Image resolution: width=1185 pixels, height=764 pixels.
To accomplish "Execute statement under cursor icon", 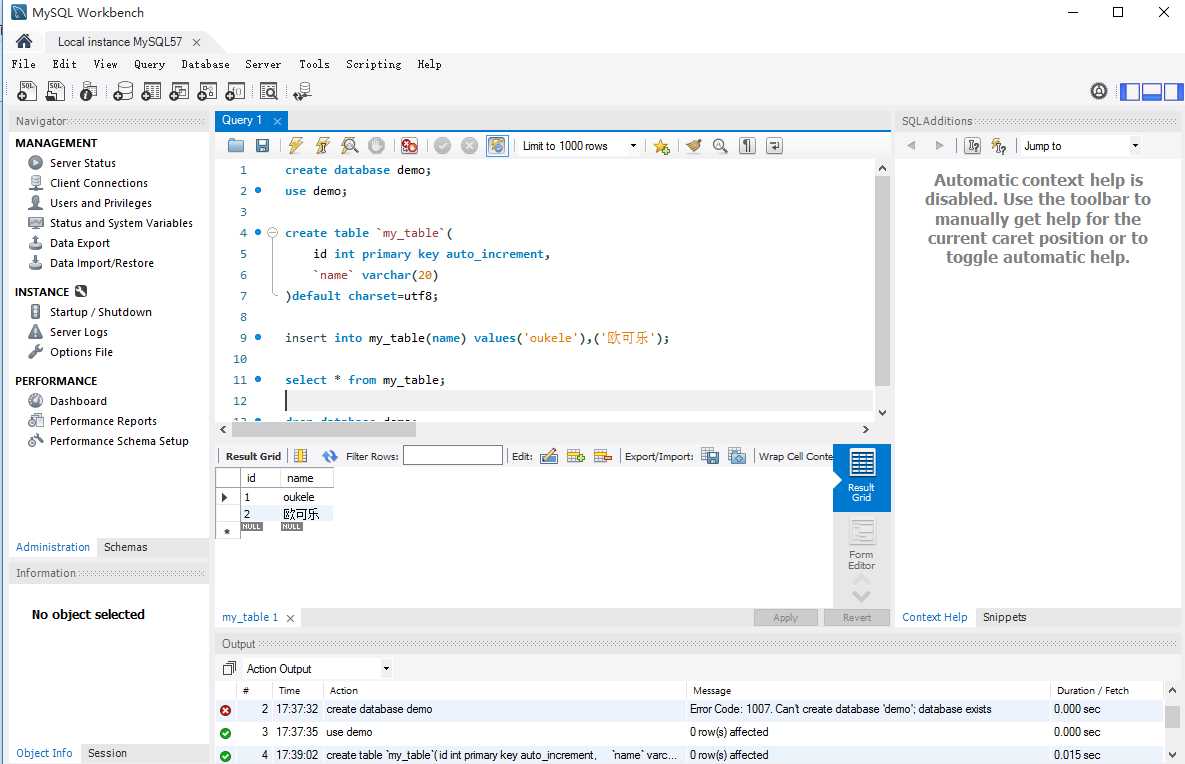I will click(x=323, y=146).
